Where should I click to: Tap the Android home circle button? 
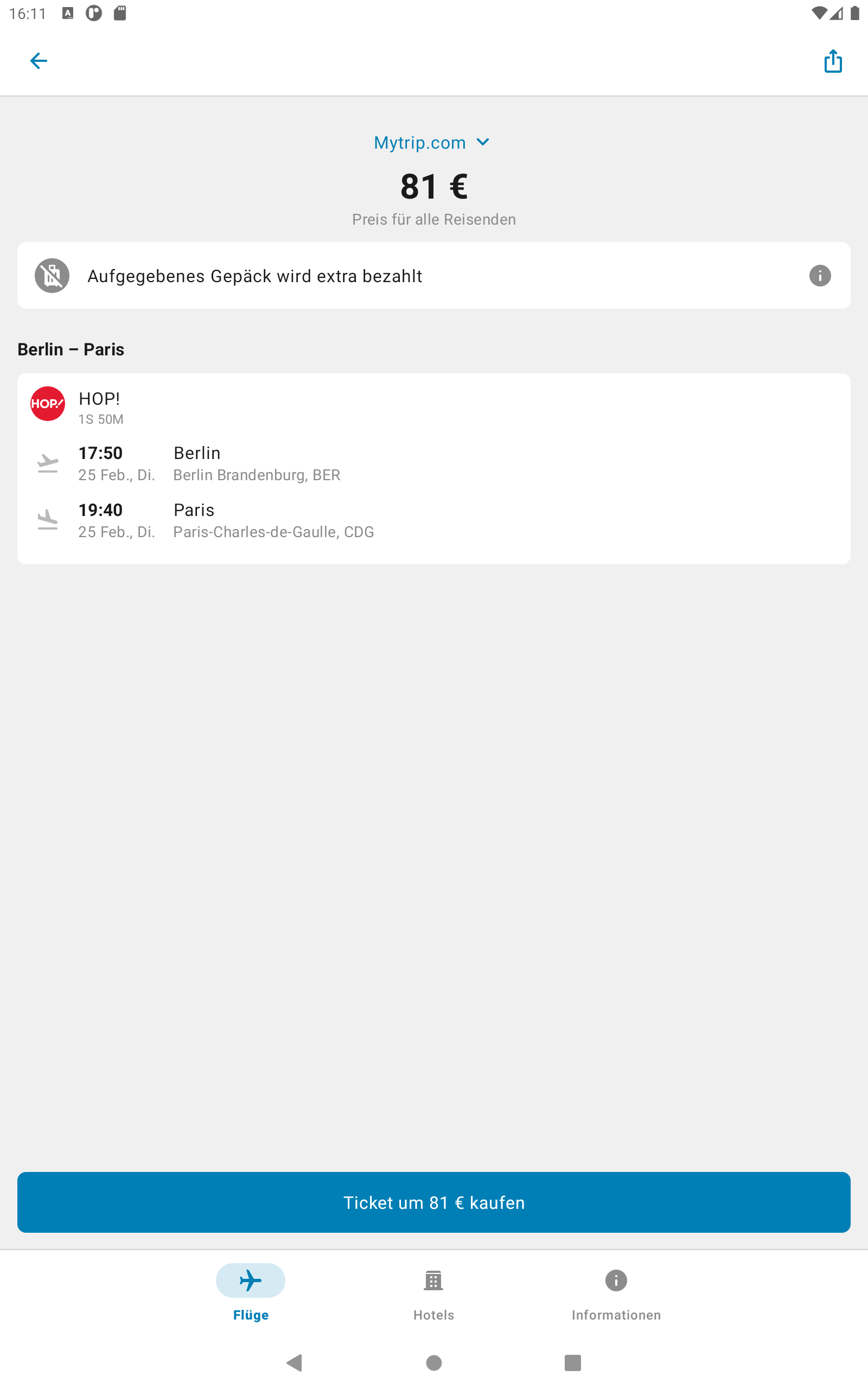coord(434,1362)
